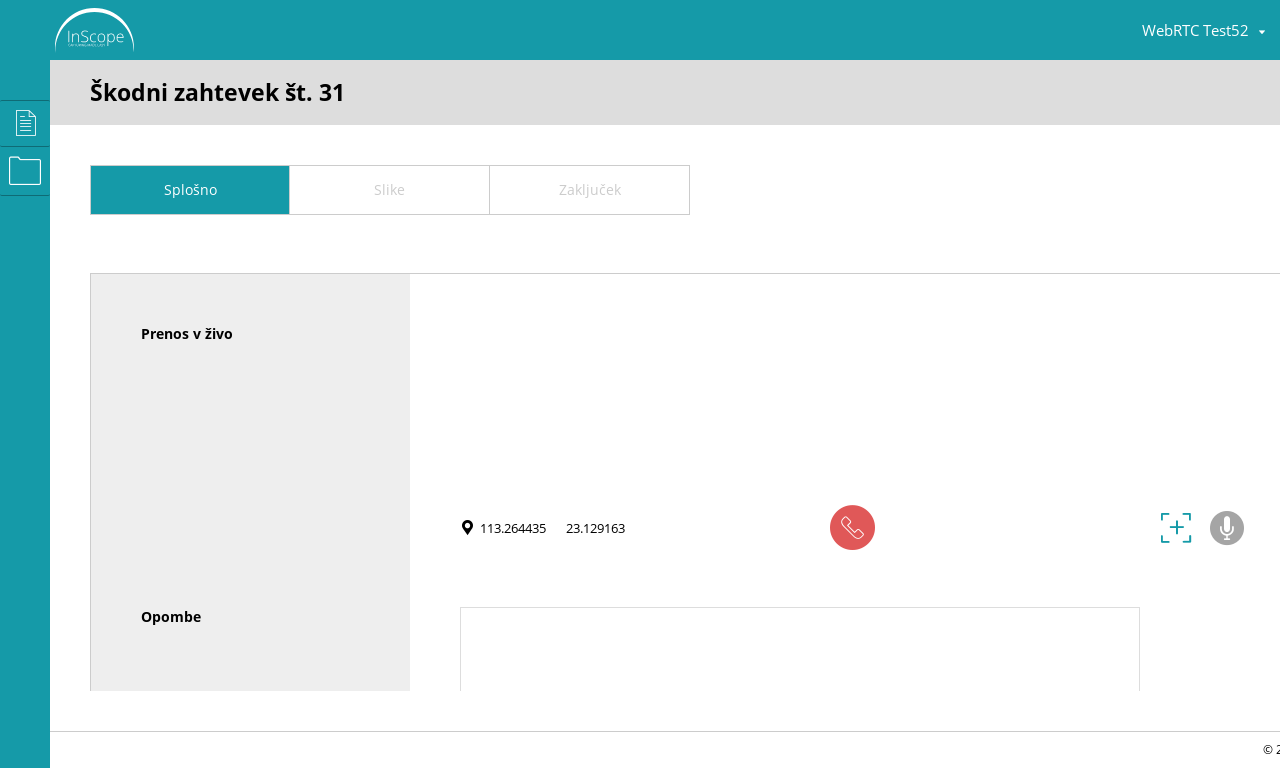Click the Opombe label
1280x768 pixels.
pos(171,617)
